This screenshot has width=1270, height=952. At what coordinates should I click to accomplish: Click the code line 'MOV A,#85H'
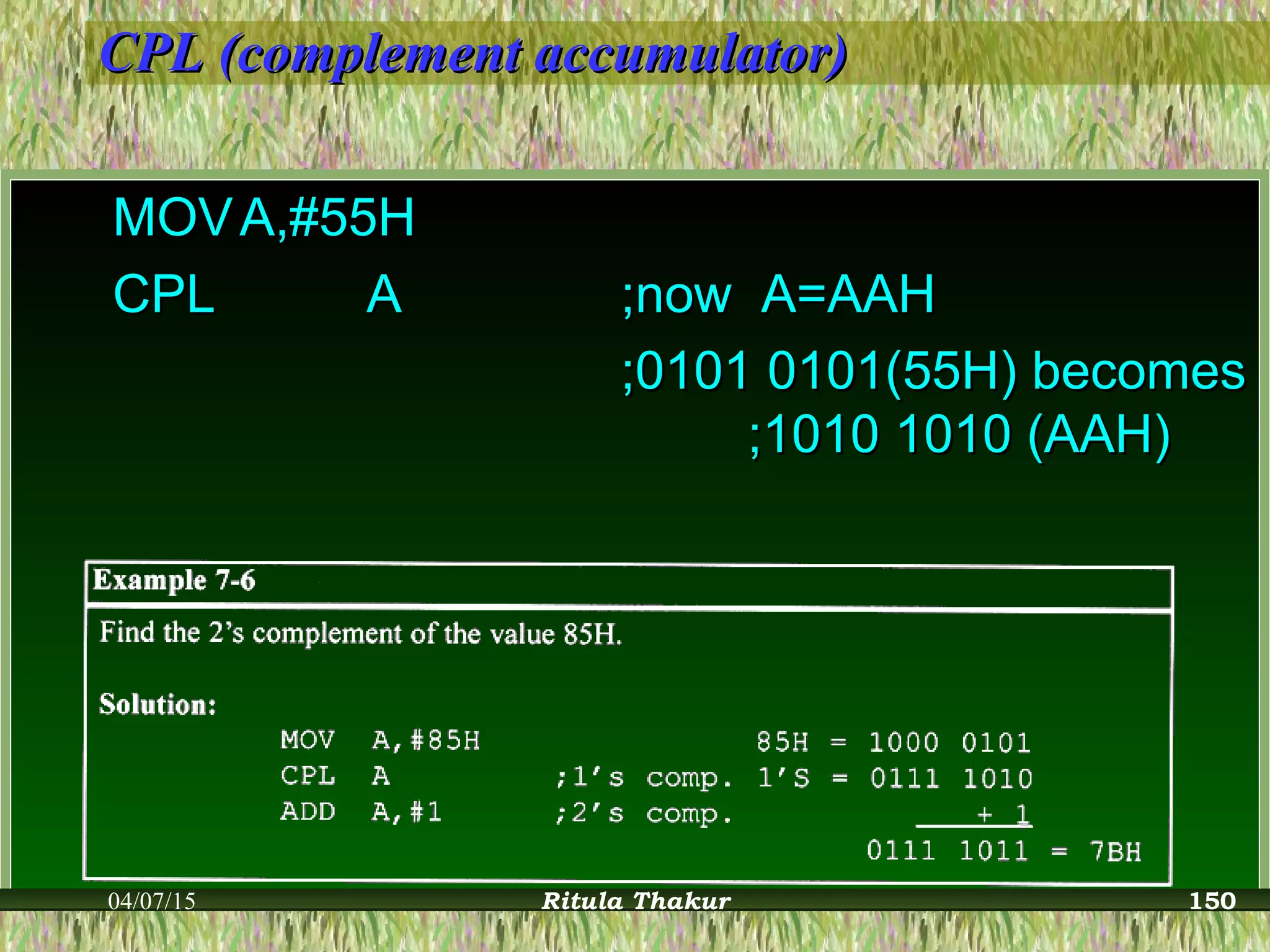380,741
